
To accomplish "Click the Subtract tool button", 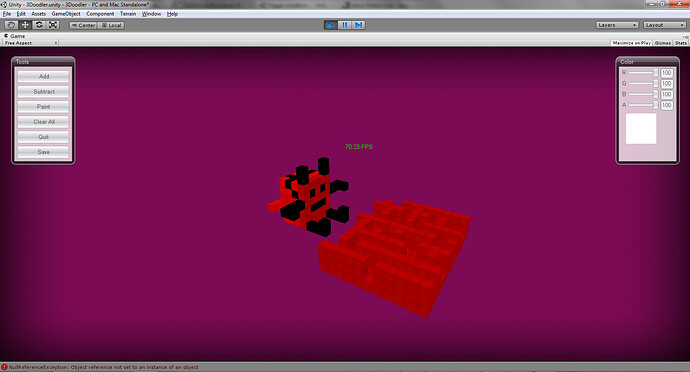I will [44, 92].
